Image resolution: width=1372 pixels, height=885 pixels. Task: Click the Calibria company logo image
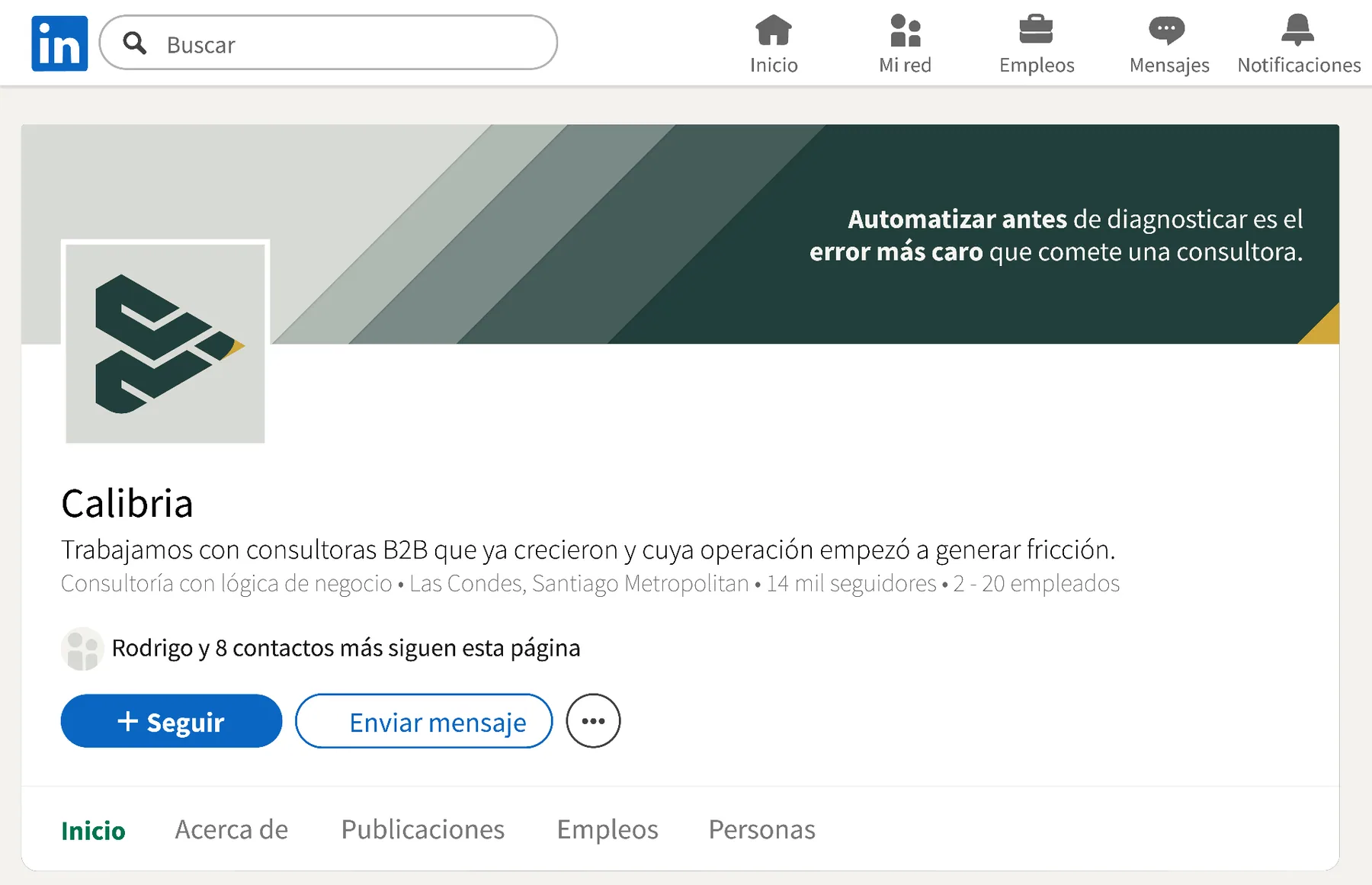[x=165, y=343]
